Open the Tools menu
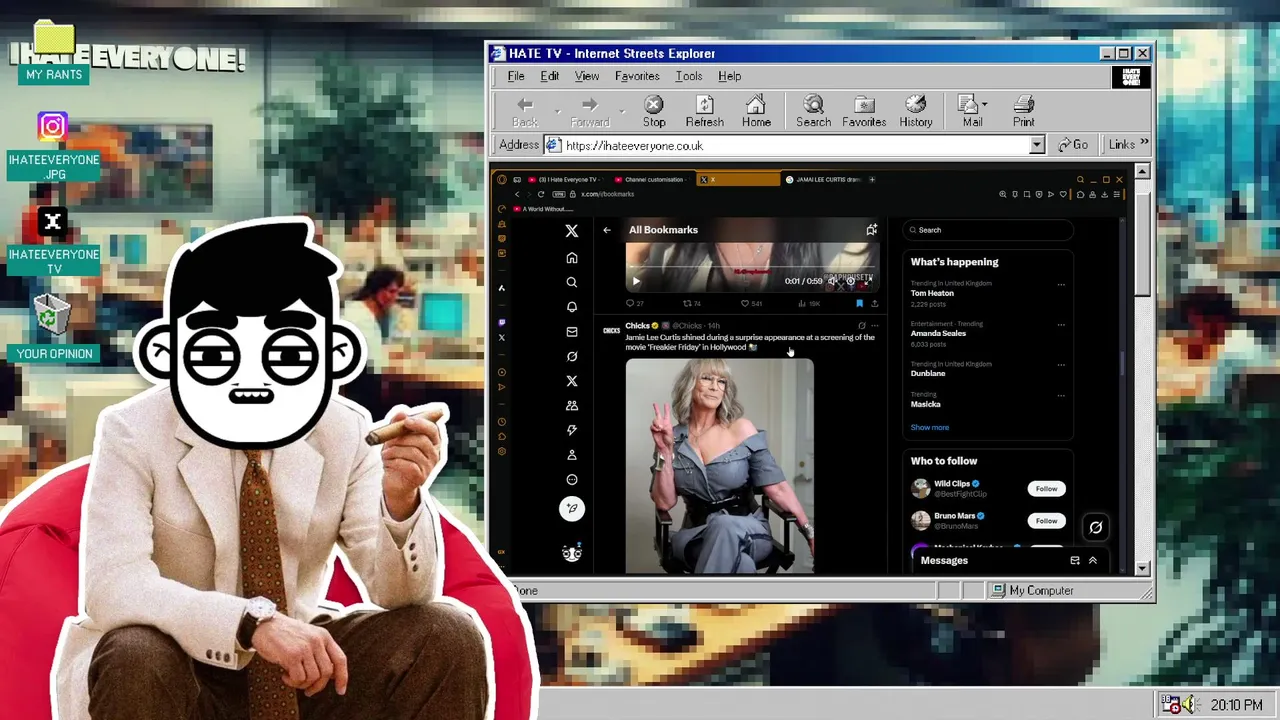1280x720 pixels. point(689,76)
